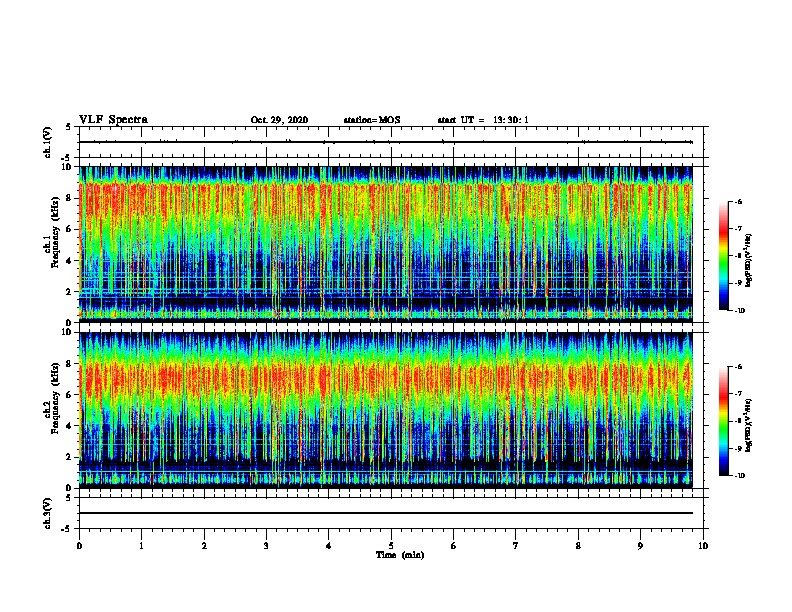The height and width of the screenshot is (612, 792).
Task: Click time axis tick label "9"
Action: pyautogui.click(x=640, y=546)
